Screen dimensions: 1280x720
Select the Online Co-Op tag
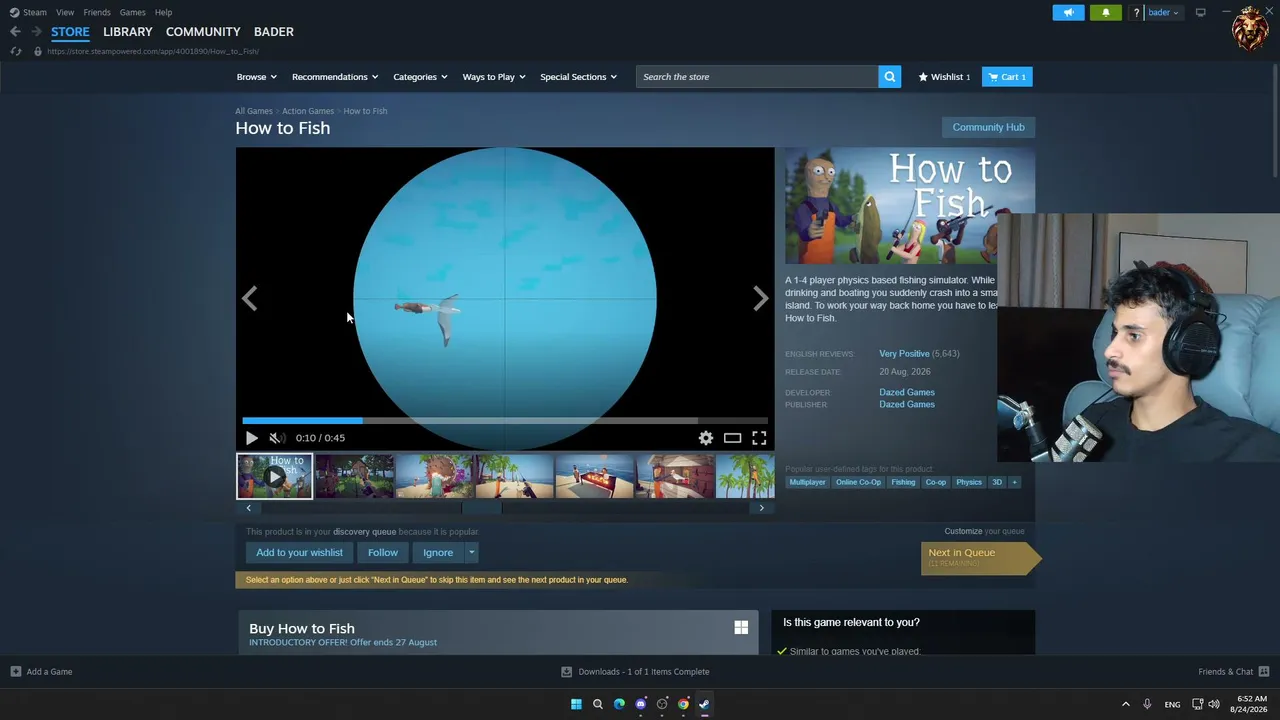[858, 482]
